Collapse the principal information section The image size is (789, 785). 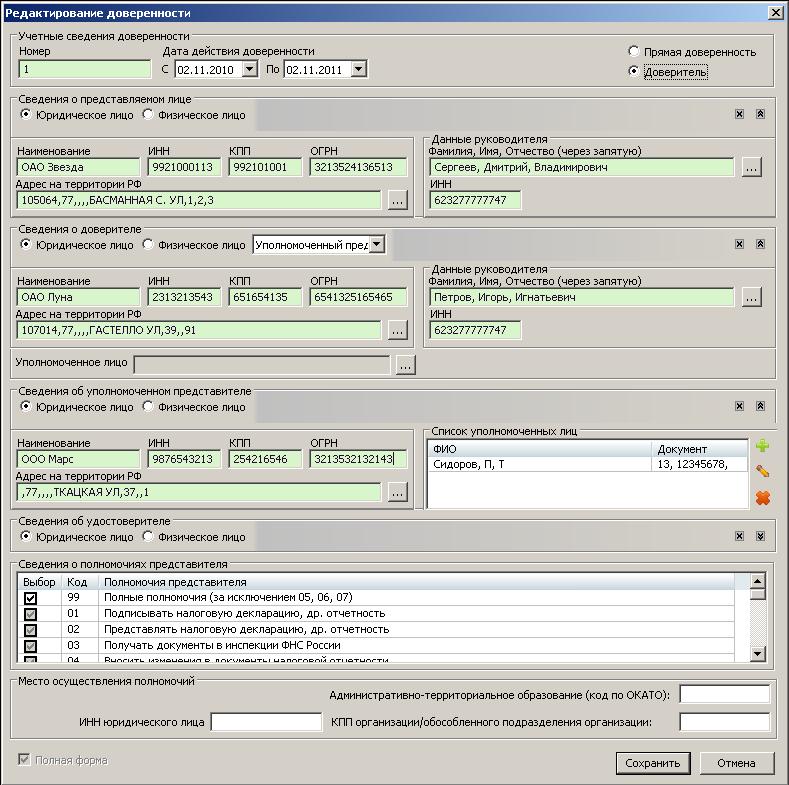[x=760, y=244]
